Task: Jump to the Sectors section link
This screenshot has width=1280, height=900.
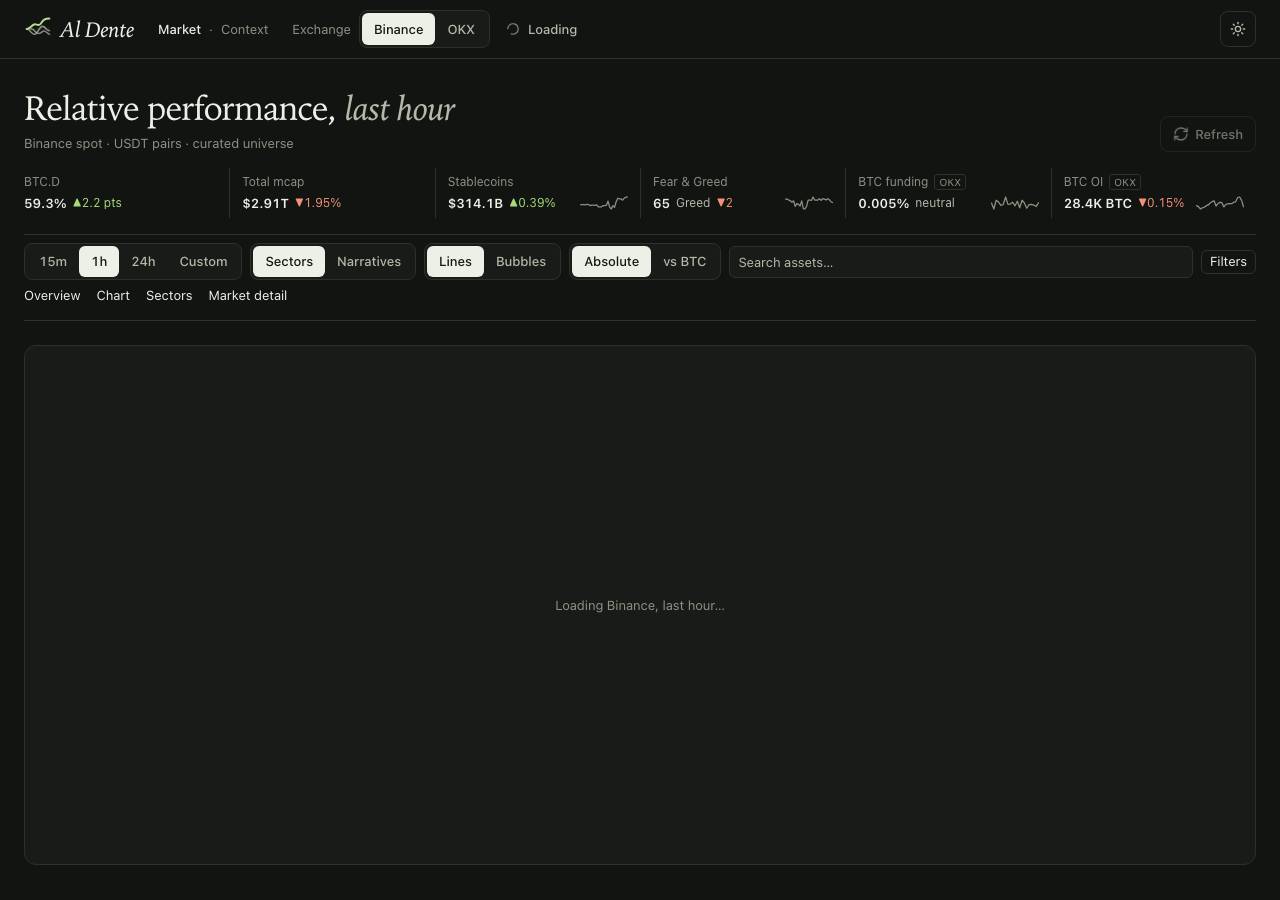Action: (169, 295)
